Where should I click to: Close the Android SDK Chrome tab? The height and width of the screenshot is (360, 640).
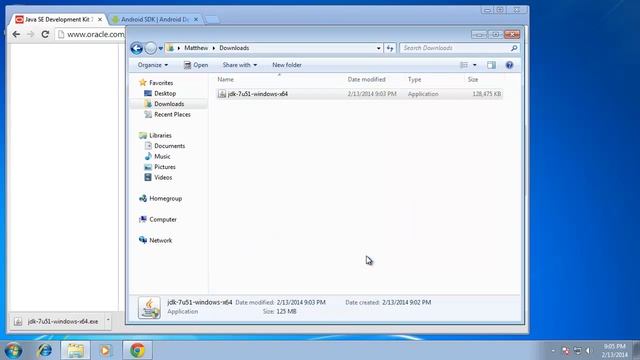click(x=196, y=20)
